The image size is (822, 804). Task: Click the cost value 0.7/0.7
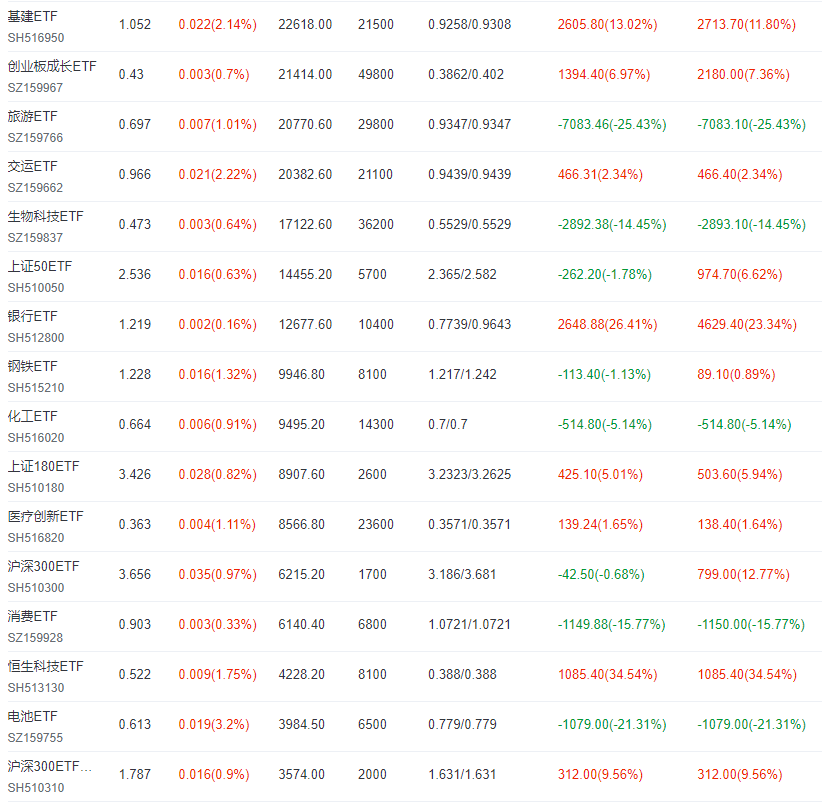coord(448,425)
